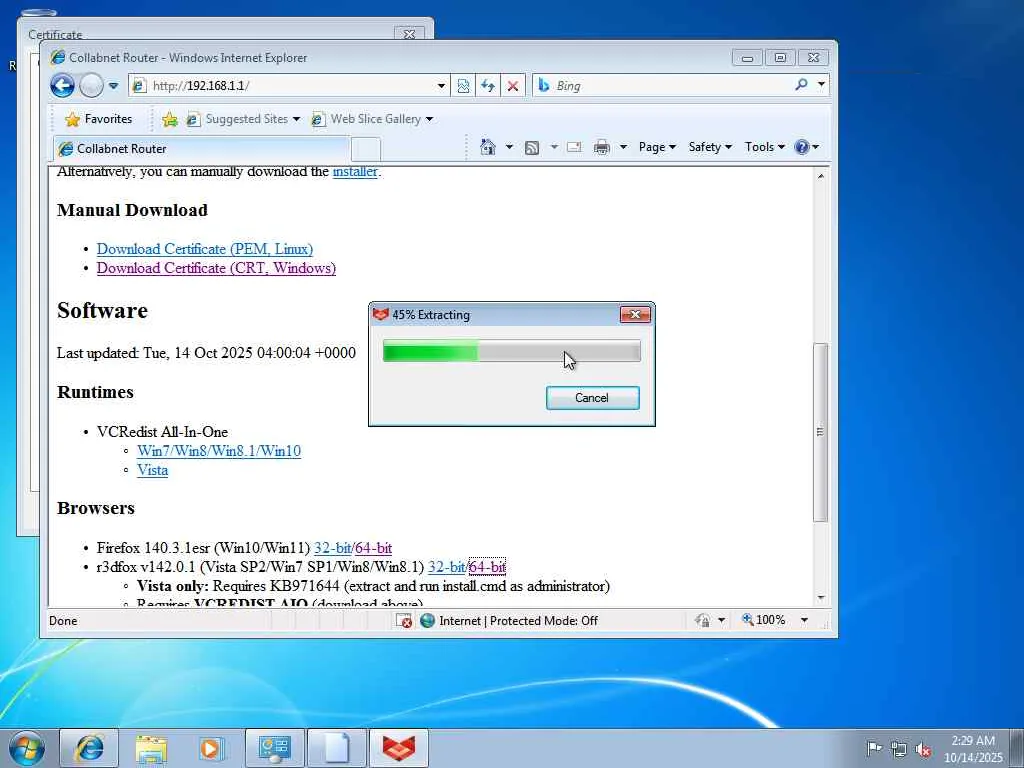The width and height of the screenshot is (1024, 768).
Task: Open the Tools menu
Action: coord(765,147)
